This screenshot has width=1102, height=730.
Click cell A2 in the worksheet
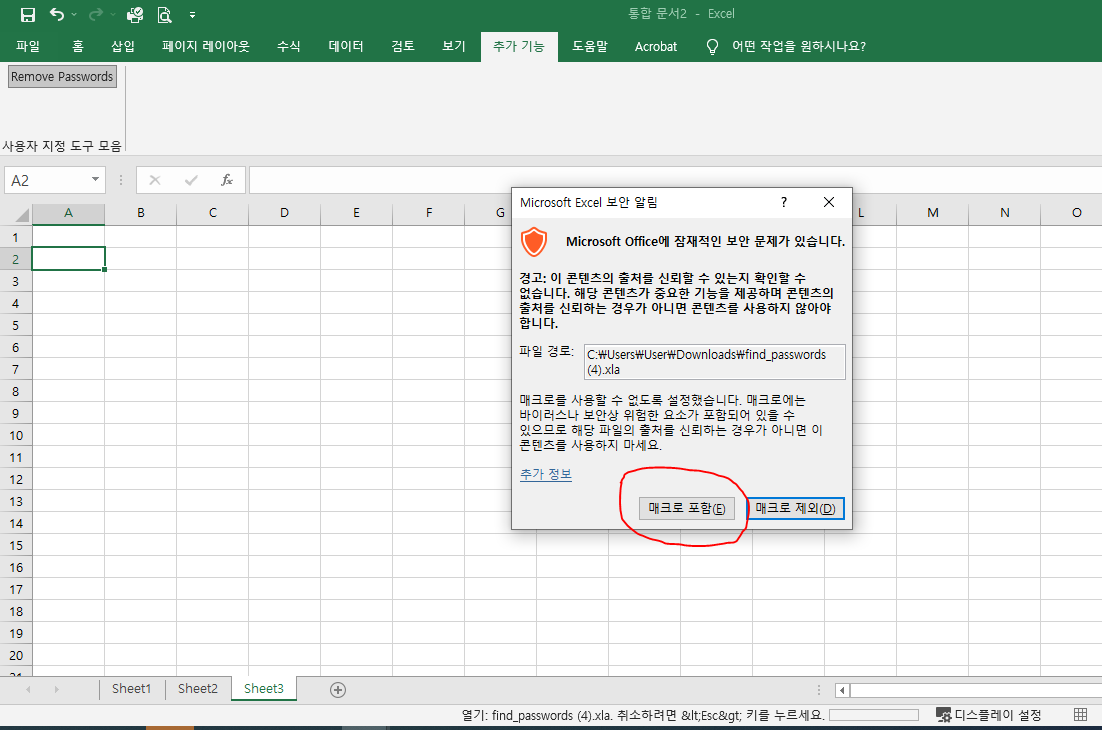point(68,259)
